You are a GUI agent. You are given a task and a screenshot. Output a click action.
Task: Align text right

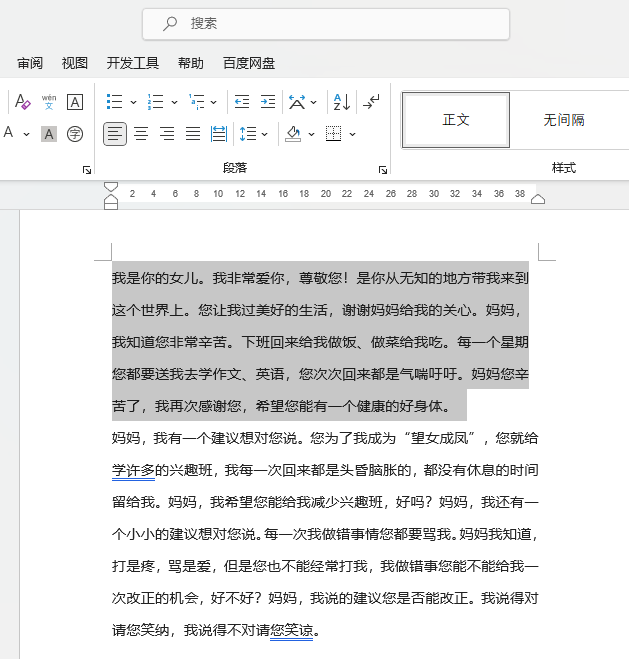click(x=167, y=134)
